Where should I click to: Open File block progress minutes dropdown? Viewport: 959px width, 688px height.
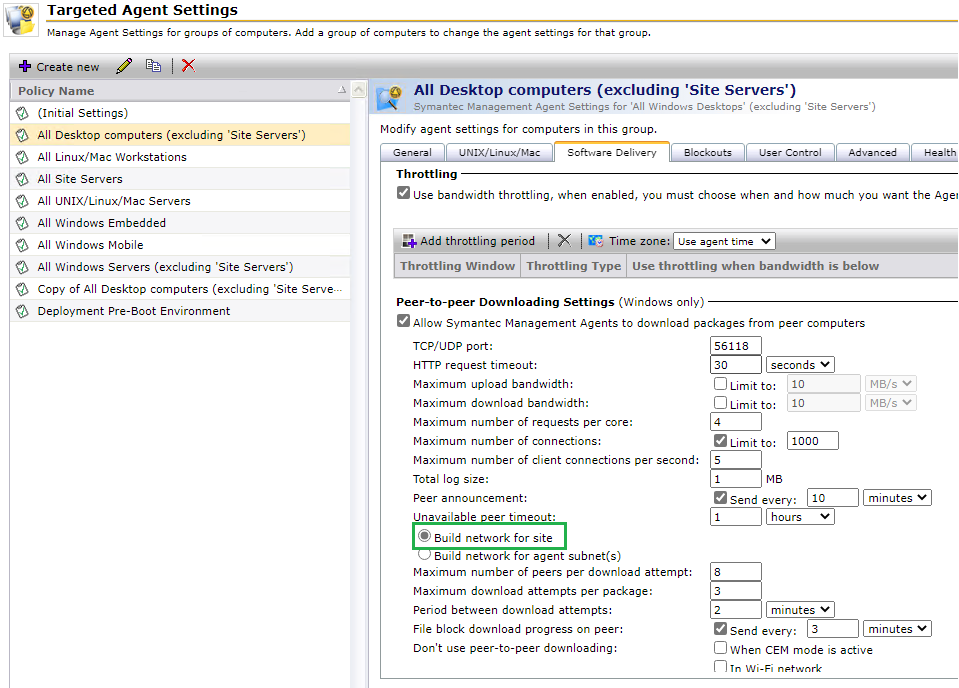(897, 629)
